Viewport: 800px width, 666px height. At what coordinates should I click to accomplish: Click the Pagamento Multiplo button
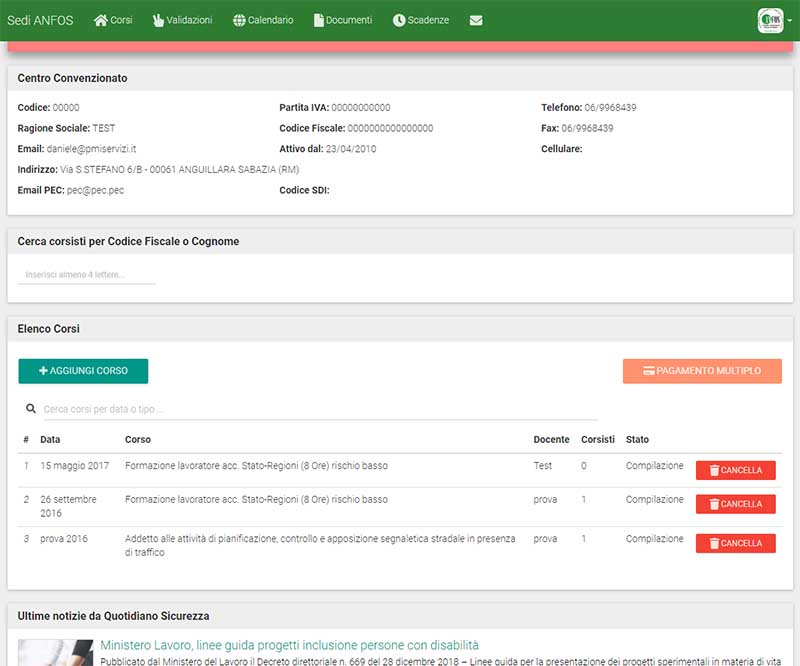click(x=702, y=371)
